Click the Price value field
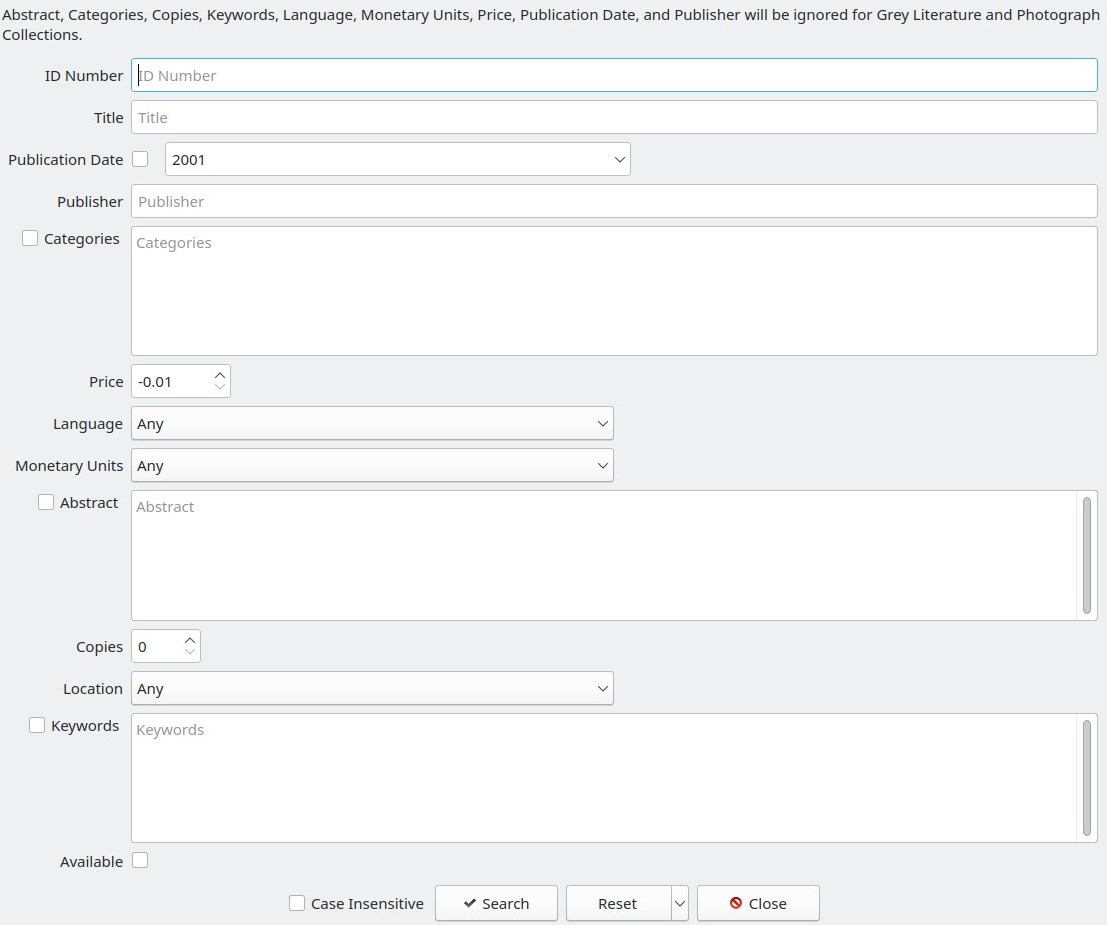 [x=172, y=381]
